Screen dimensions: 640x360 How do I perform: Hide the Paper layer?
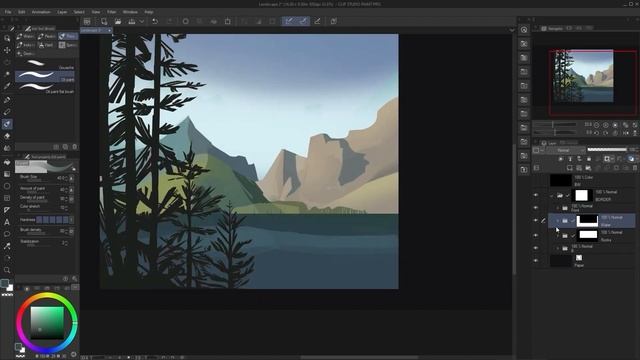(536, 260)
